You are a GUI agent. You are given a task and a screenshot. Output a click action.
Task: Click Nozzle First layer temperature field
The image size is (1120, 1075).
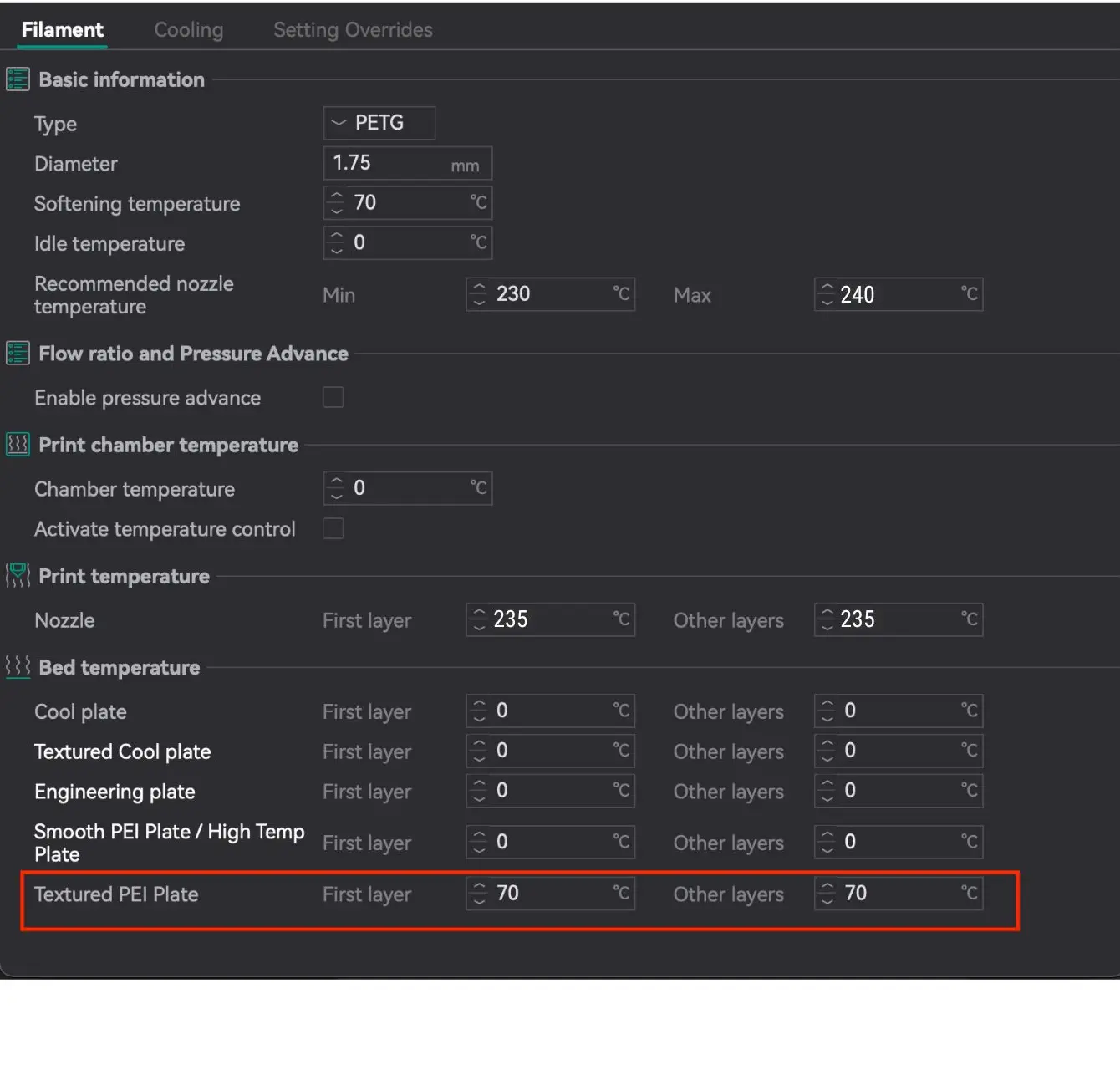[x=552, y=619]
